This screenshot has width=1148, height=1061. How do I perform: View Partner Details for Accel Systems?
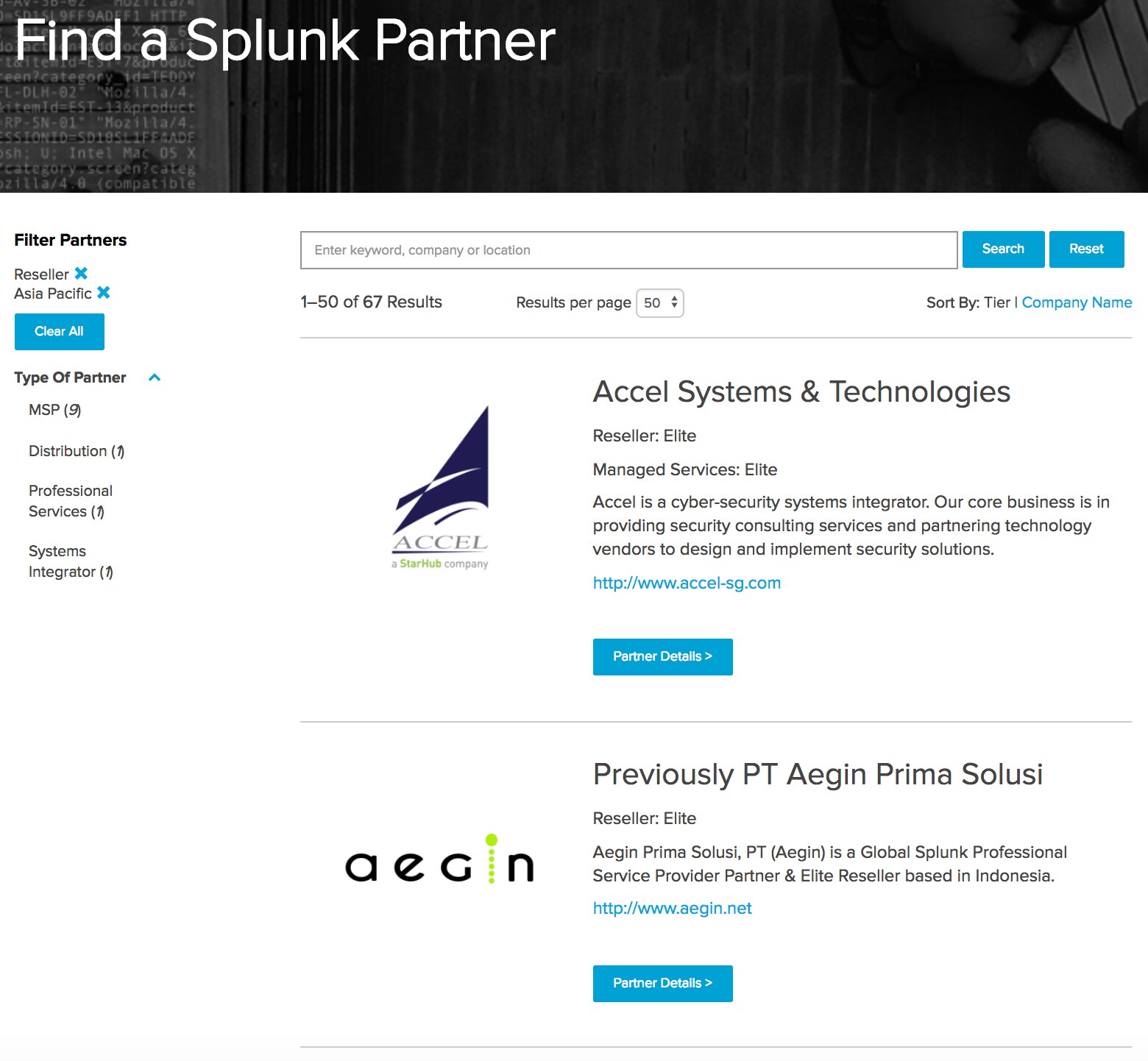click(663, 657)
